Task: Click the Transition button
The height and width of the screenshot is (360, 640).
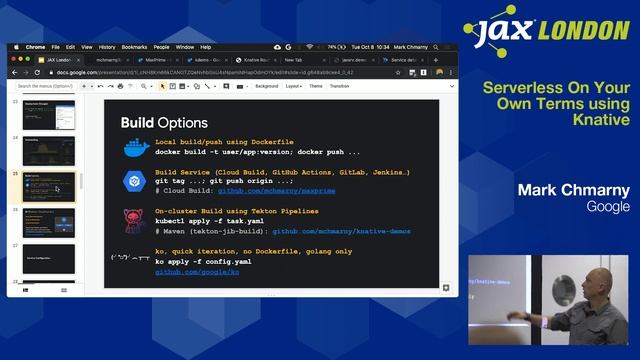Action: click(x=339, y=86)
